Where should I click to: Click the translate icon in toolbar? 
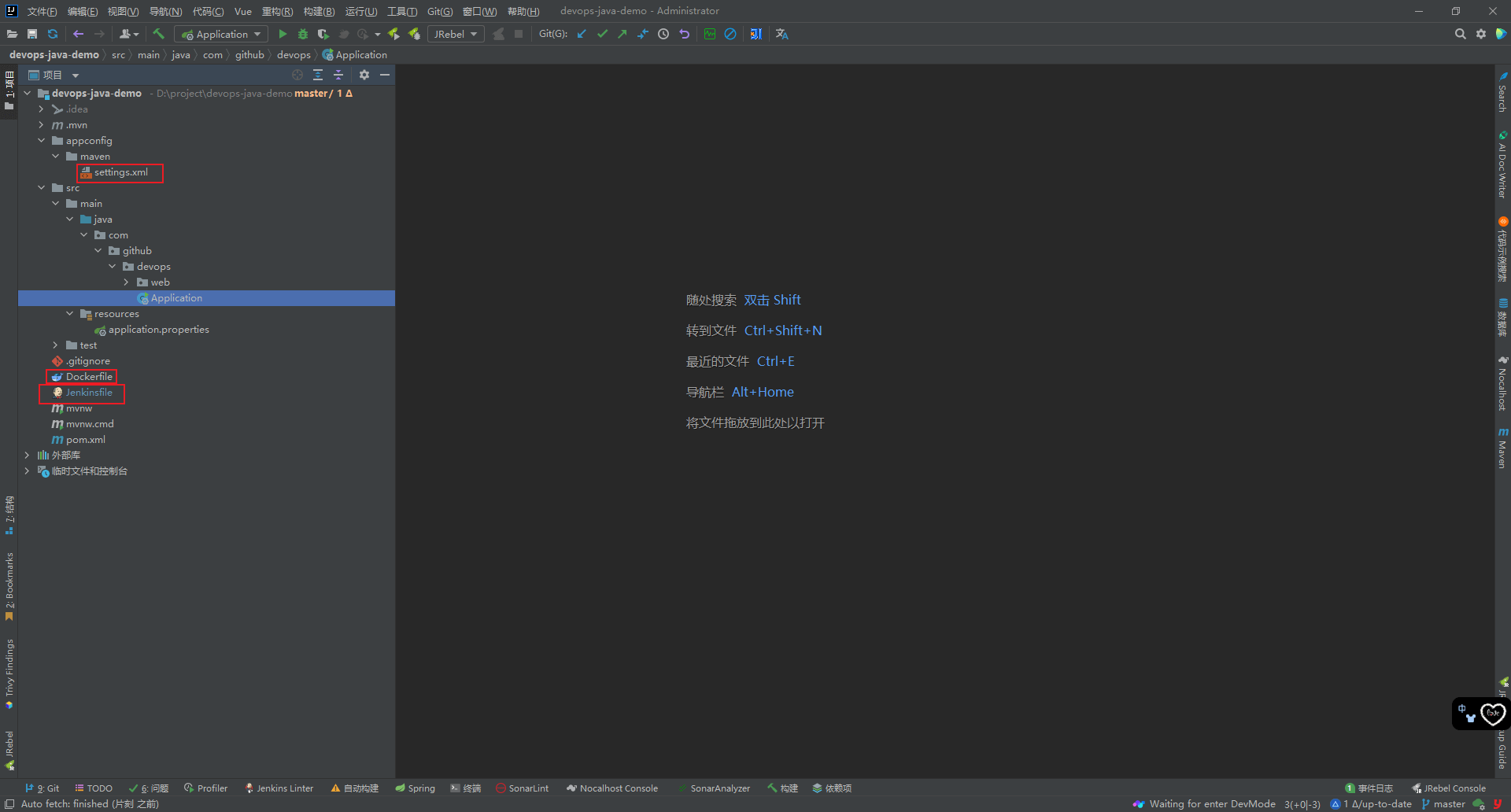coord(781,34)
